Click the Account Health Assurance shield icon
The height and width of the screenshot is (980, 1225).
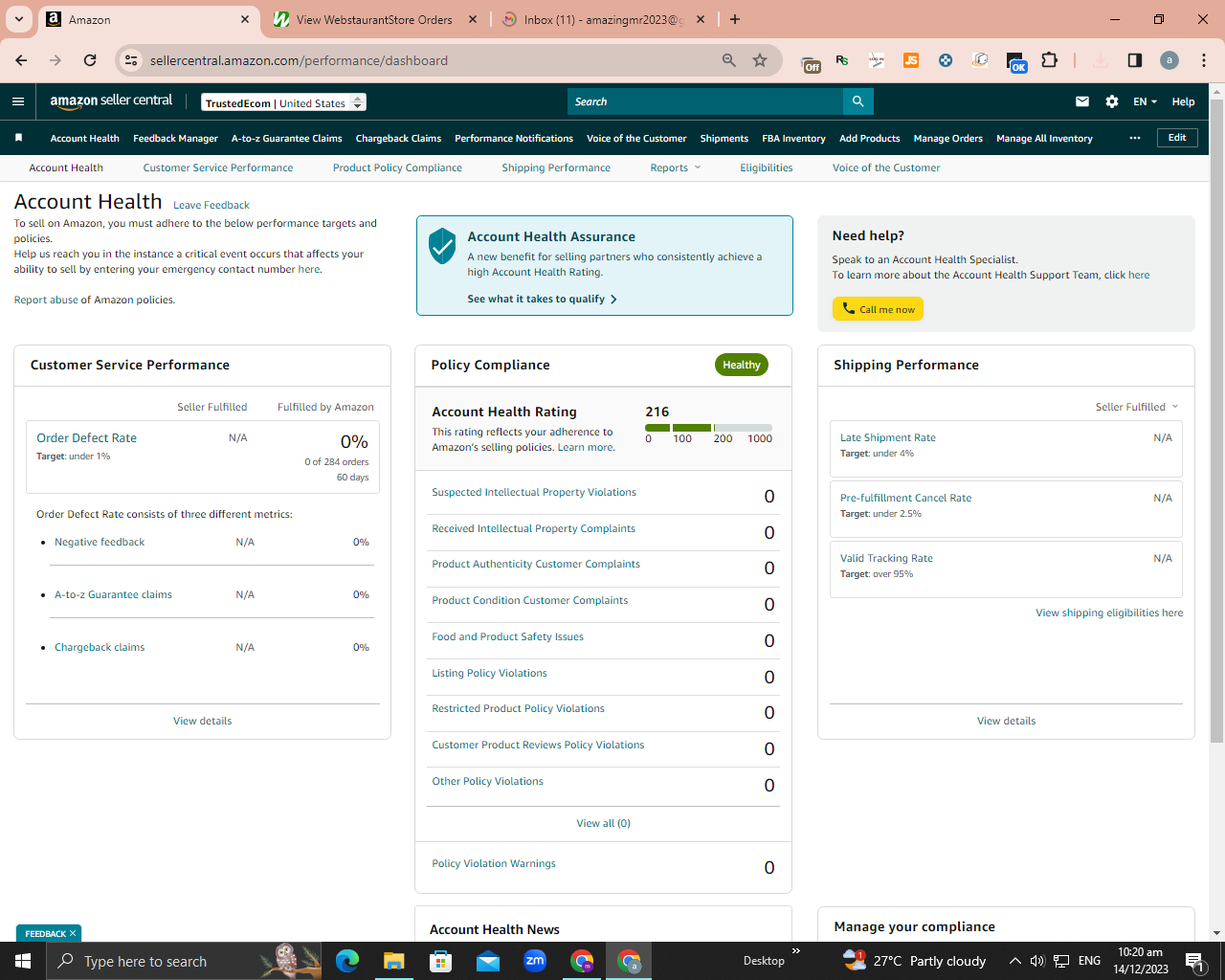442,246
